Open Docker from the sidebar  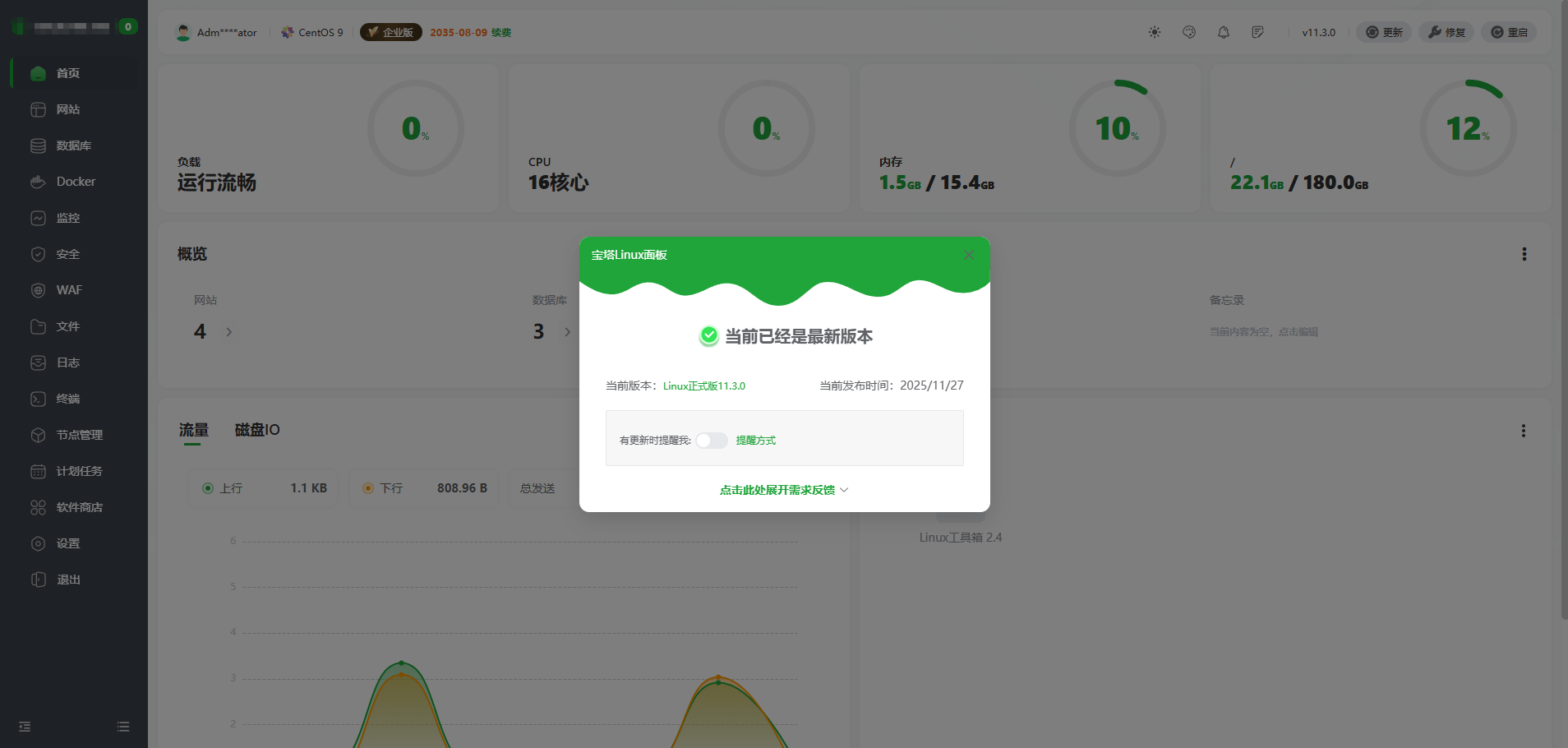(75, 182)
